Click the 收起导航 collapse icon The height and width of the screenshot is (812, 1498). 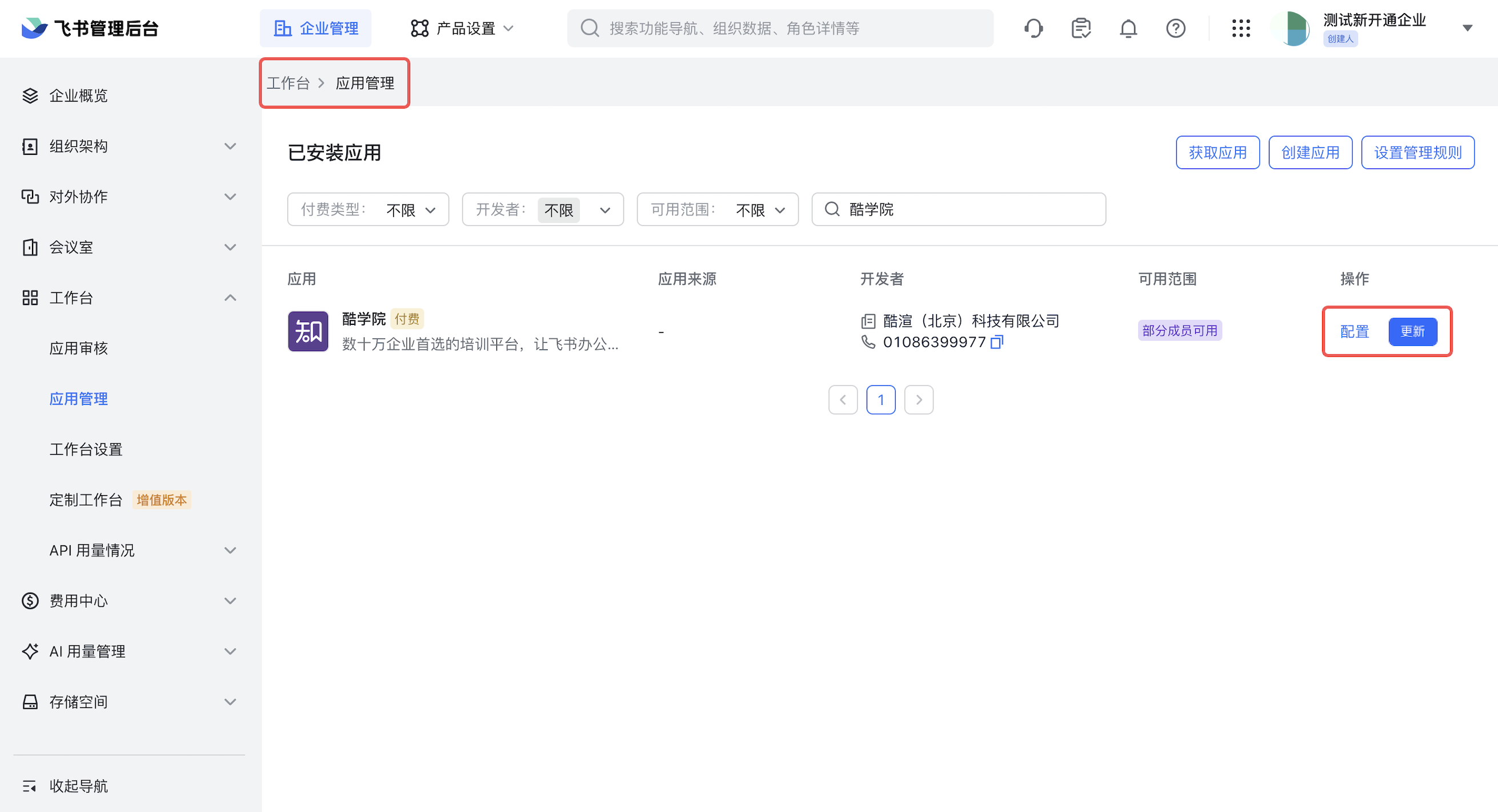pos(30,786)
